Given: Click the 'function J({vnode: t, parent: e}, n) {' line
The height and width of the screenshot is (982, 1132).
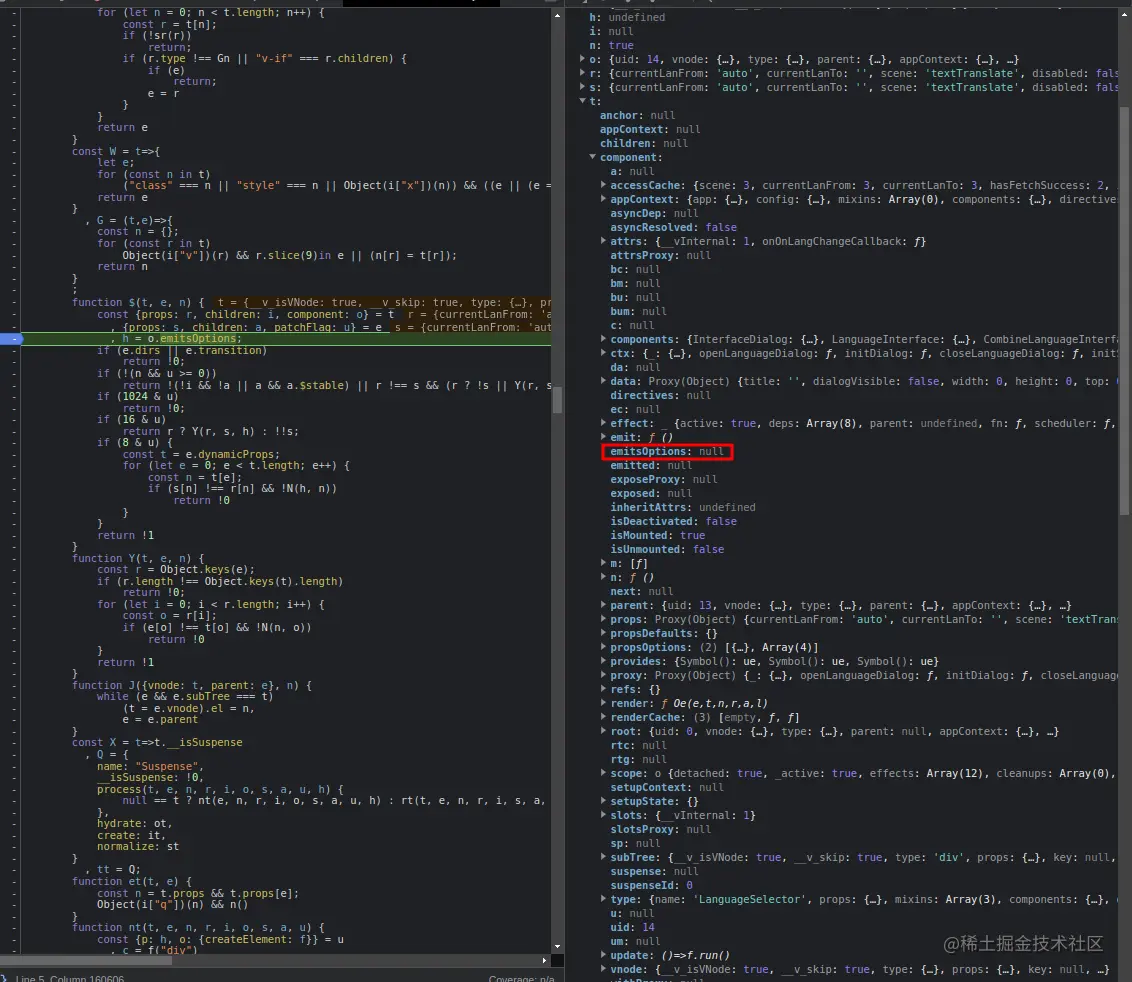Looking at the screenshot, I should [x=191, y=685].
